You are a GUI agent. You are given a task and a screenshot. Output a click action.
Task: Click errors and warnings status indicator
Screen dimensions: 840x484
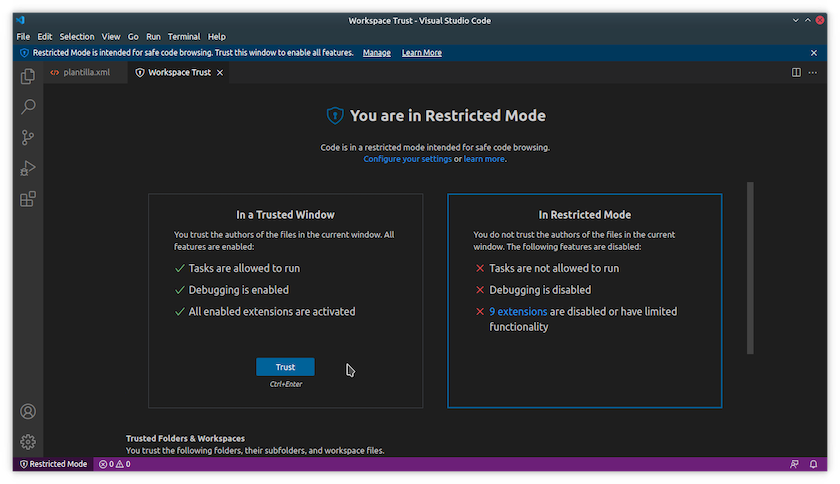point(114,464)
